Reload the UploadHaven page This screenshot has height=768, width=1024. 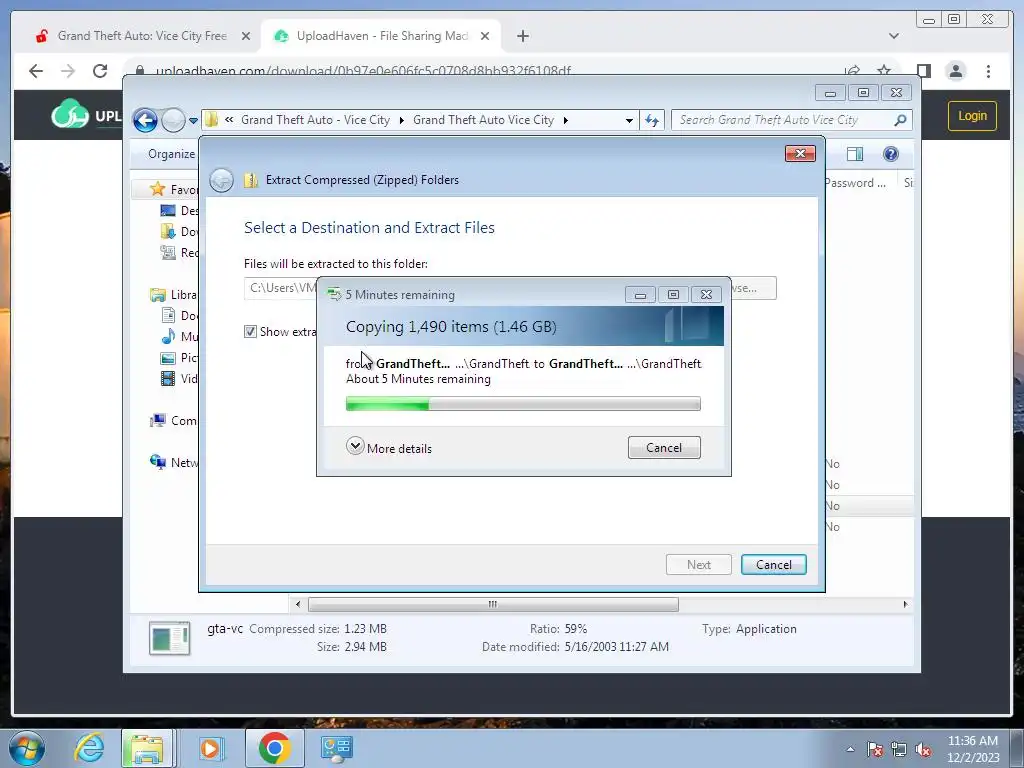(100, 71)
